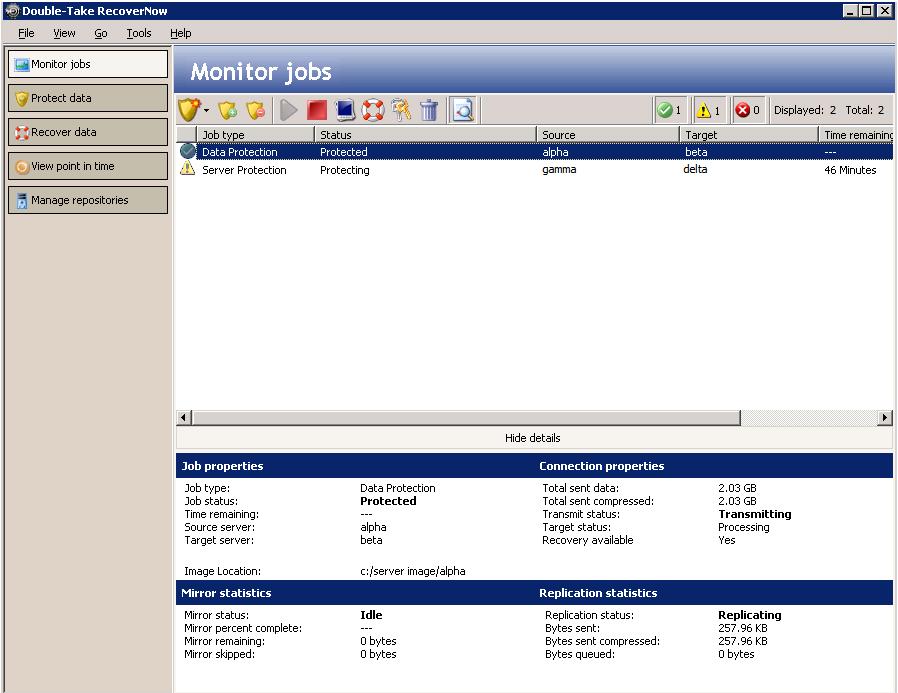Screen dimensions: 898x693
Task: Open the Manage repositories sidebar page
Action: [88, 200]
